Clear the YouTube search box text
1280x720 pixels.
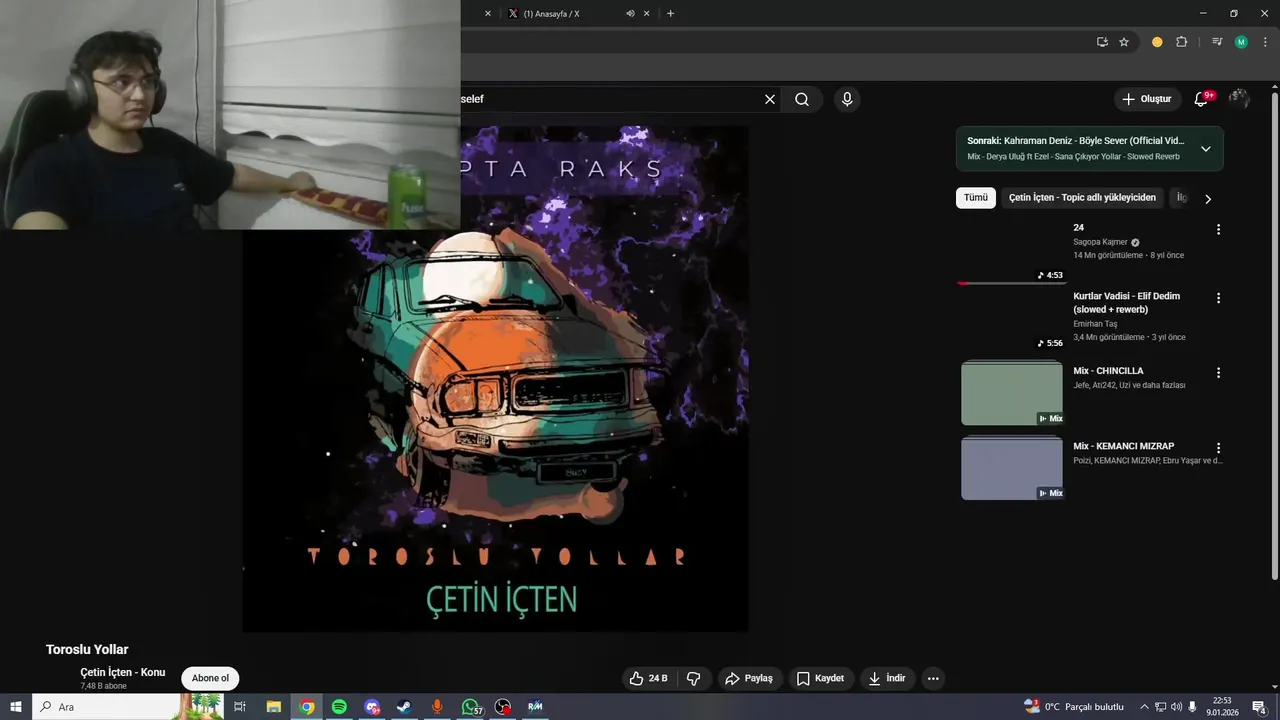(770, 99)
